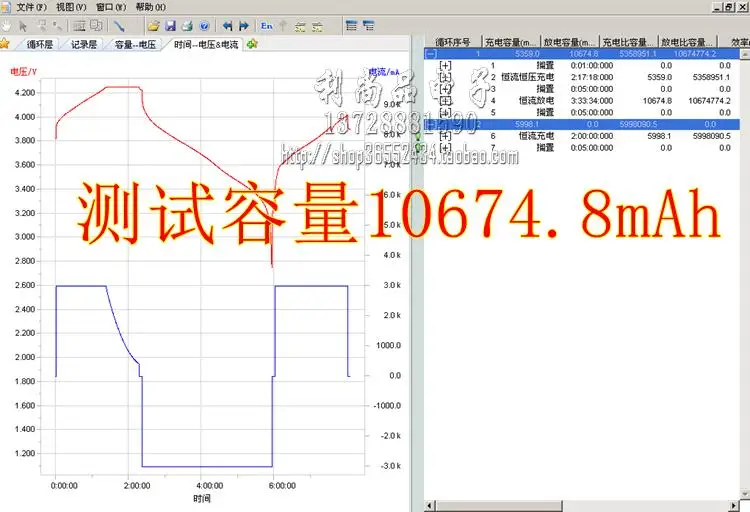Screen dimensions: 750x512
Task: Switch language using the En icon
Action: tap(267, 26)
